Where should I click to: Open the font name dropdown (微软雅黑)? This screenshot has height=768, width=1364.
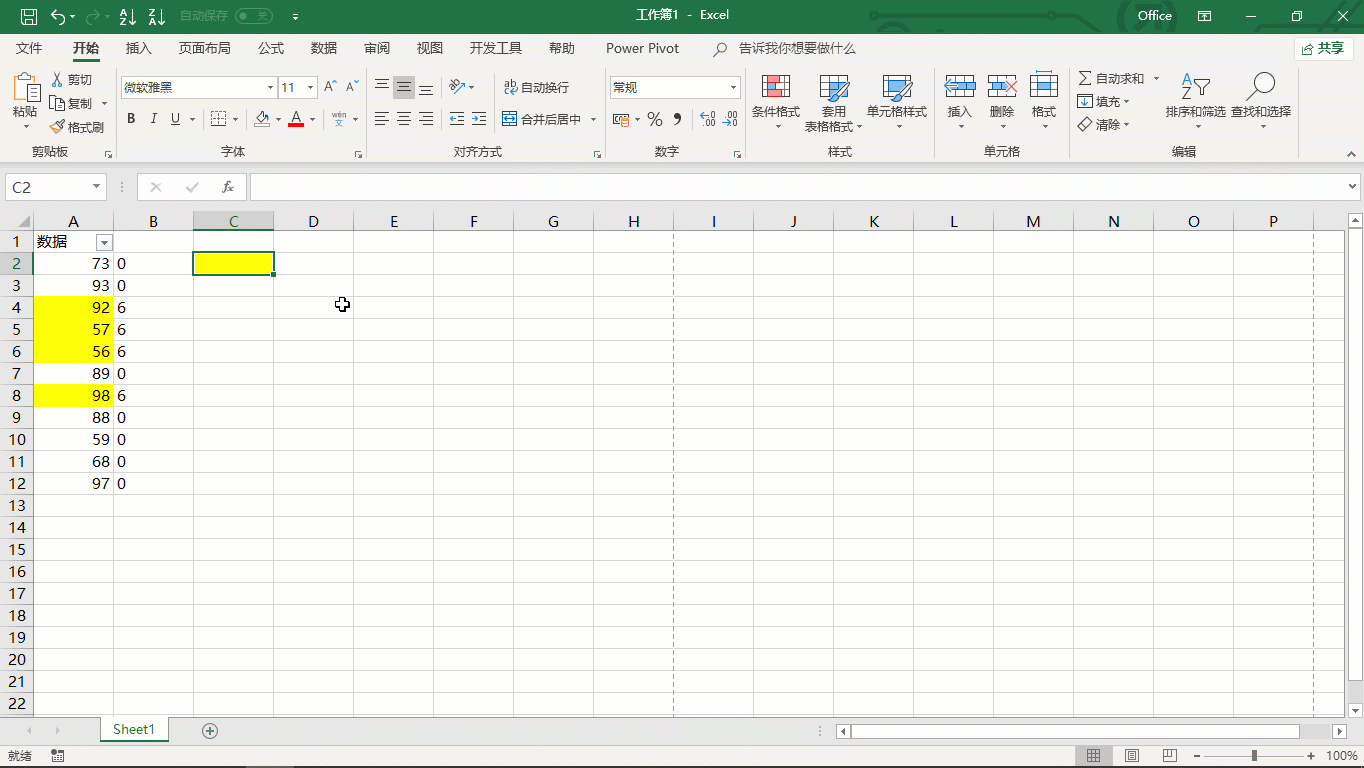270,88
